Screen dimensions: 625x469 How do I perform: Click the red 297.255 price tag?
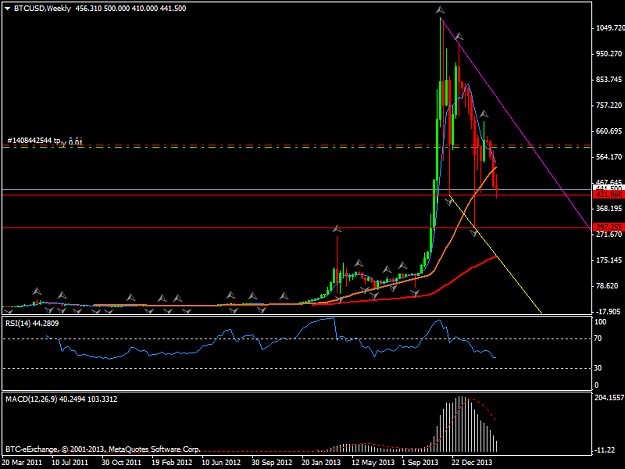(x=608, y=227)
